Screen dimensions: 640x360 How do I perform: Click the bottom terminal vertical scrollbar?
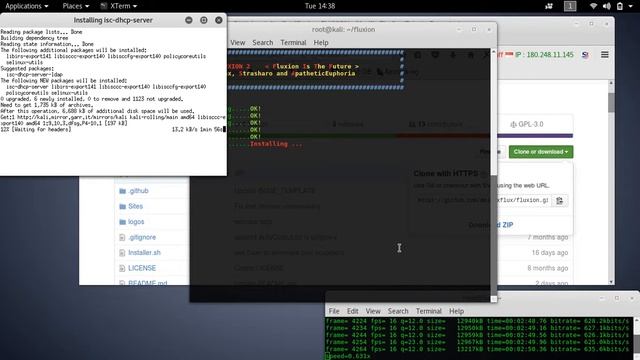tap(637, 339)
